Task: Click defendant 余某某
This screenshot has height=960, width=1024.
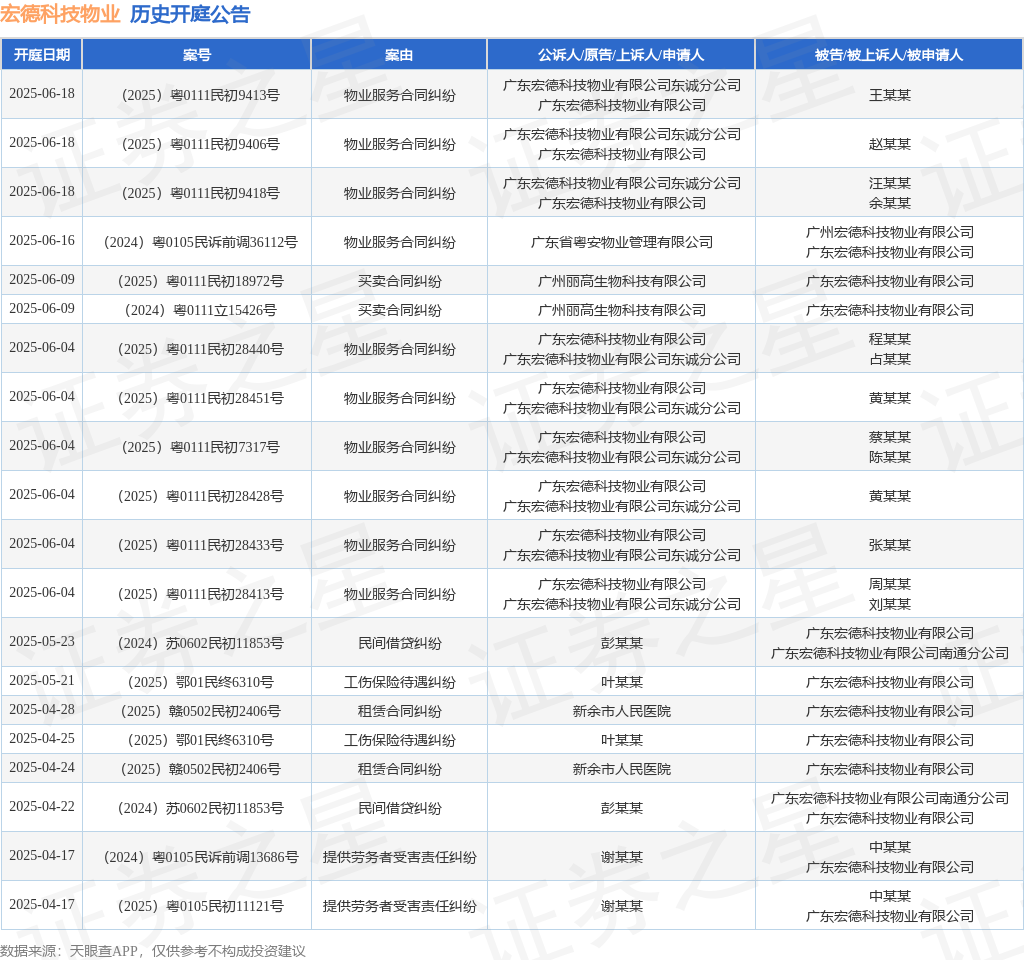Action: point(889,203)
